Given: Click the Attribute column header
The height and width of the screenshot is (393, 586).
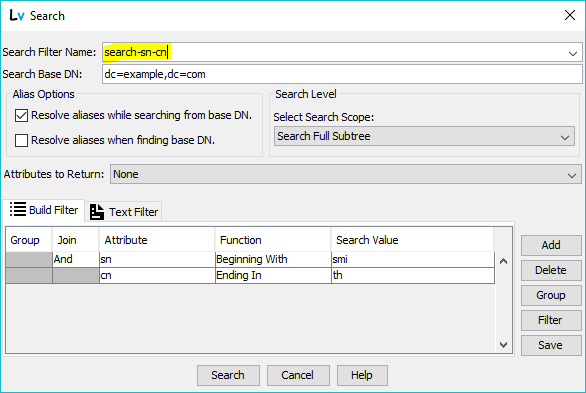Looking at the screenshot, I should click(x=157, y=240).
